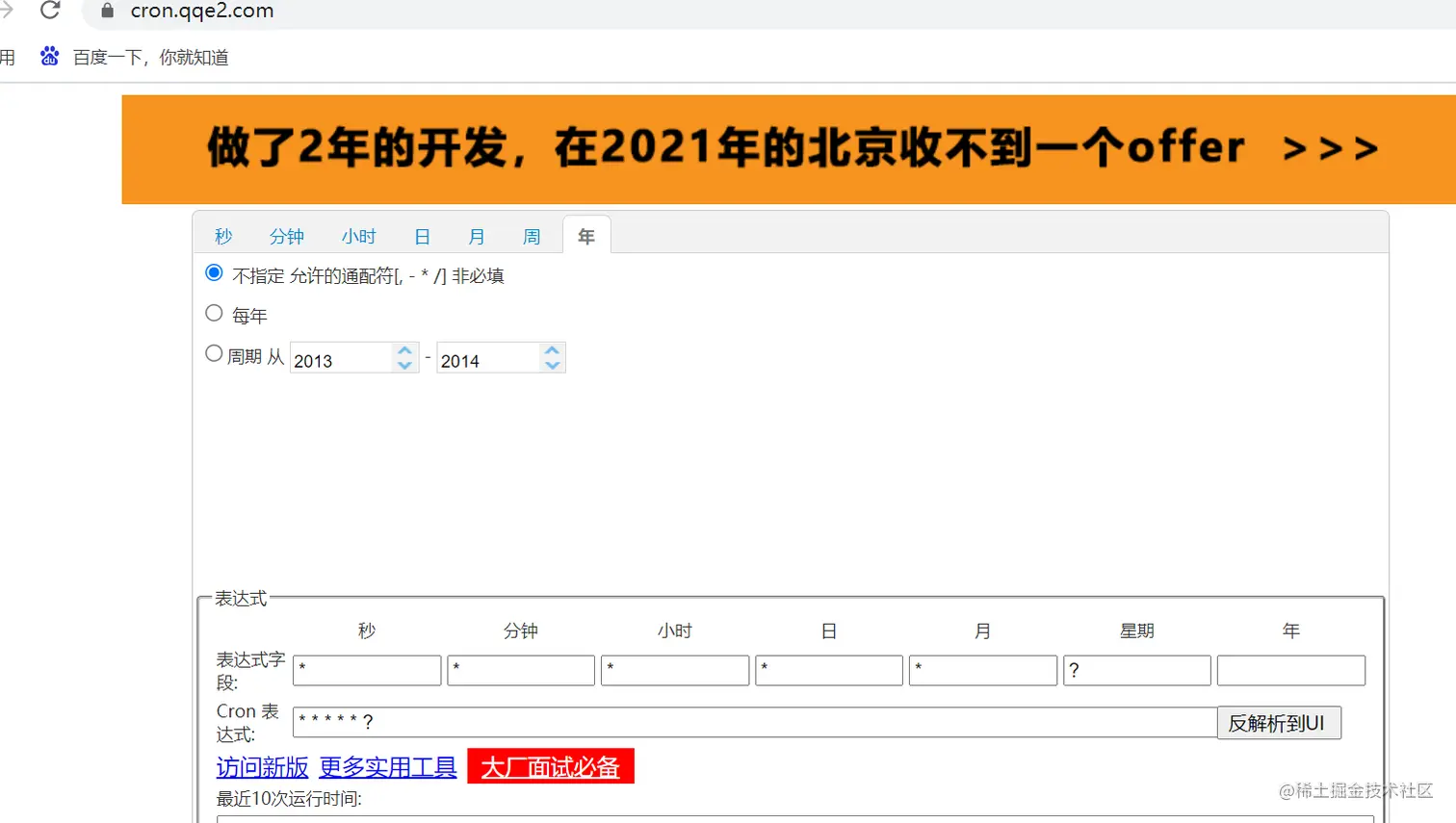Click the 秒 expression field

[x=367, y=670]
